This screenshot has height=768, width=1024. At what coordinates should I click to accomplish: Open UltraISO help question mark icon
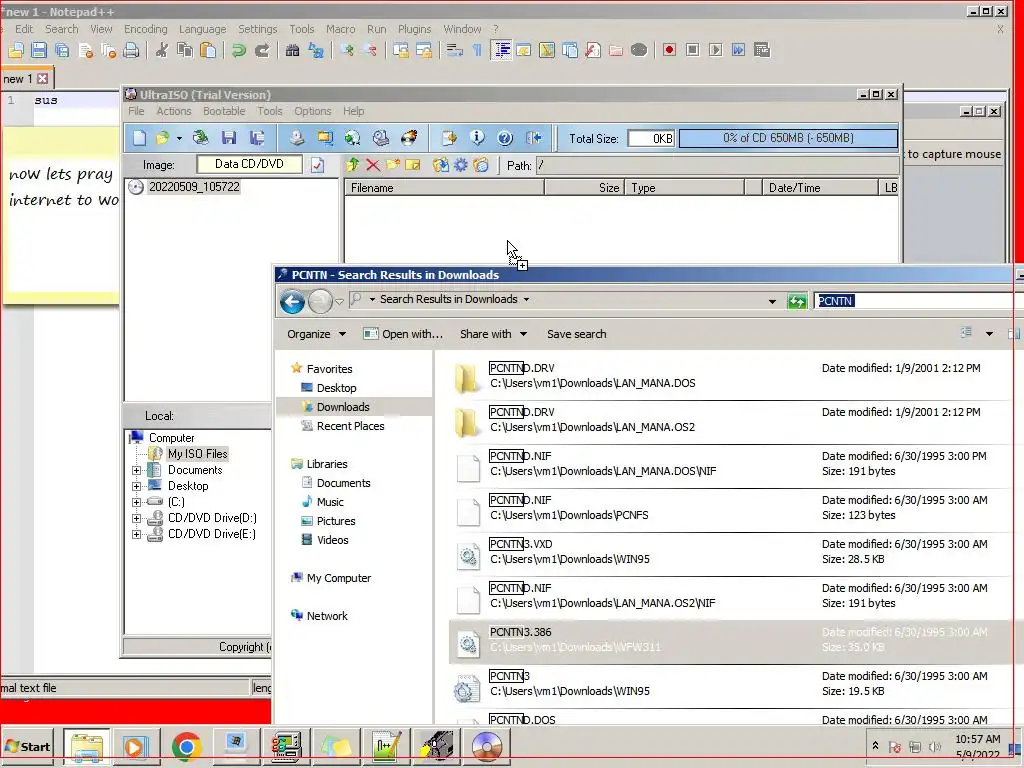[x=505, y=138]
